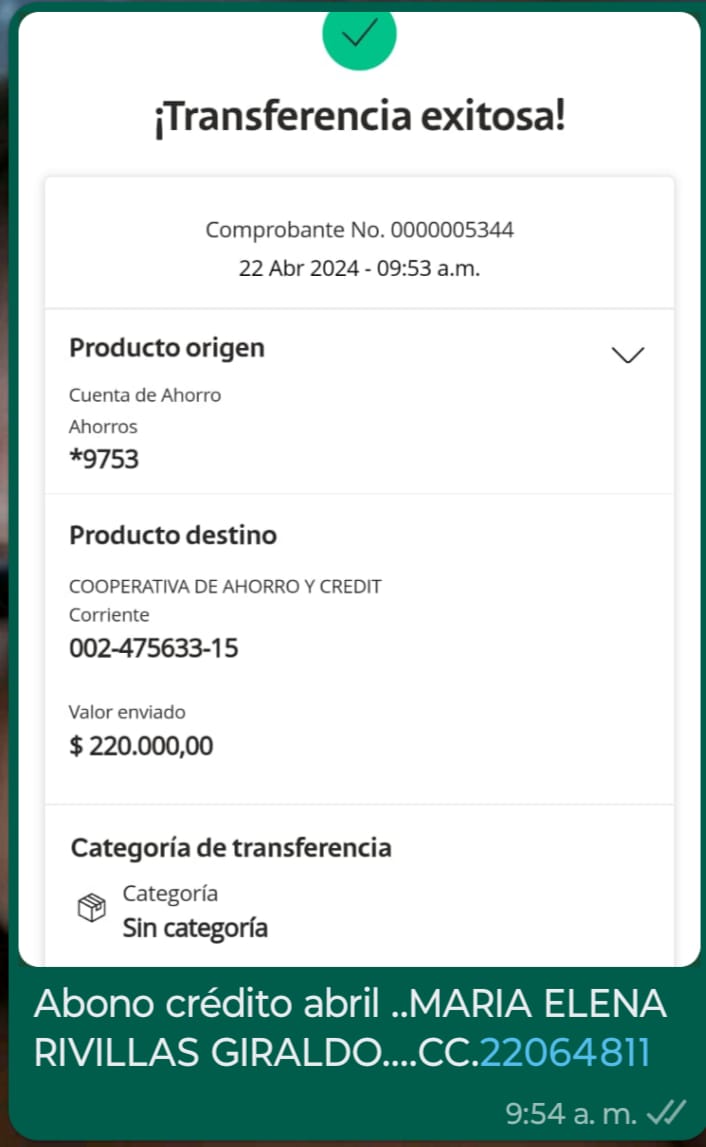Collapse the Producto origen chevron

[x=627, y=354]
